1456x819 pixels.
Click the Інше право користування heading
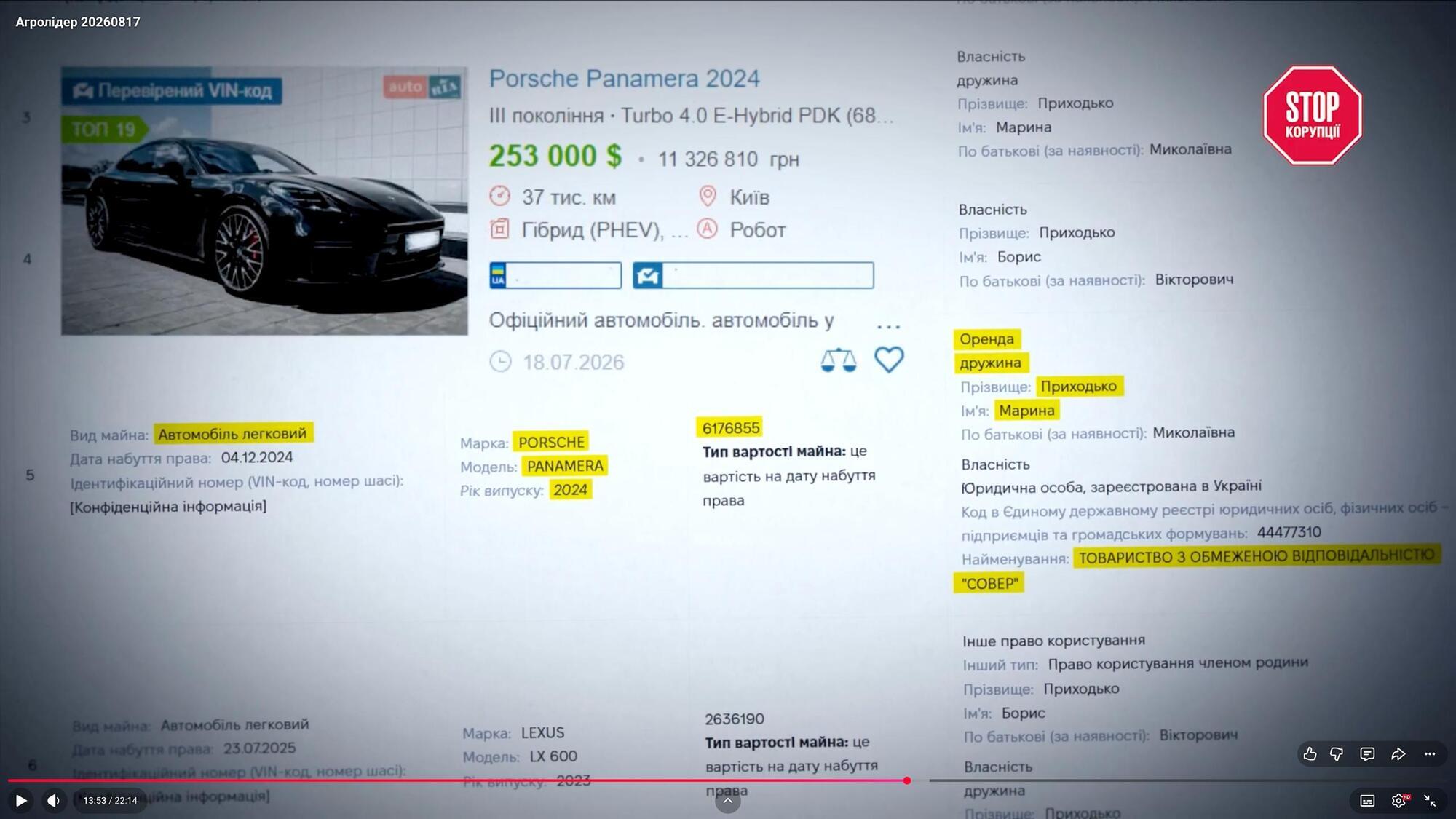click(x=1053, y=641)
